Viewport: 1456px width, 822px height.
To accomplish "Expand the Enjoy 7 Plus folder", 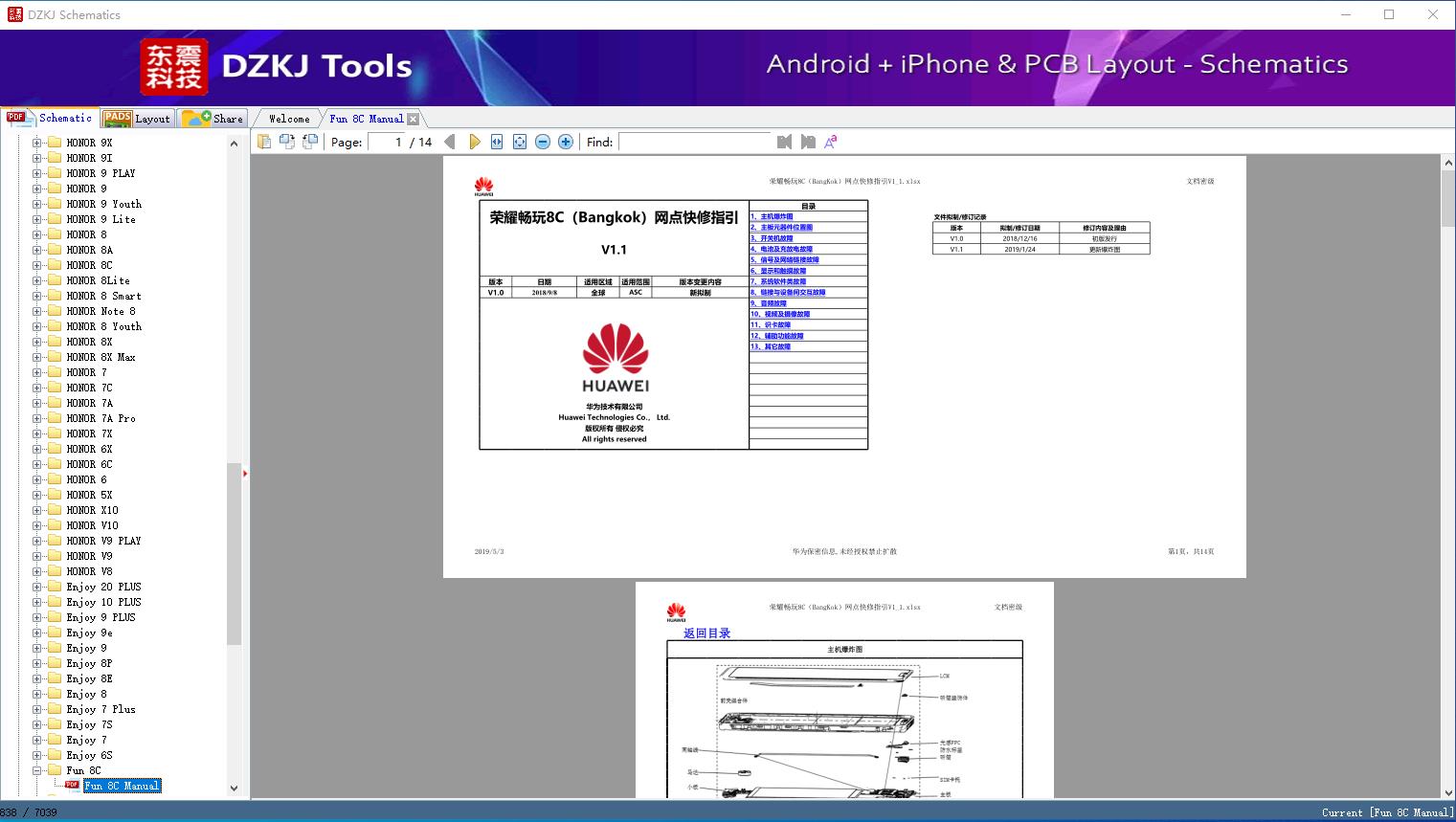I will 37,709.
